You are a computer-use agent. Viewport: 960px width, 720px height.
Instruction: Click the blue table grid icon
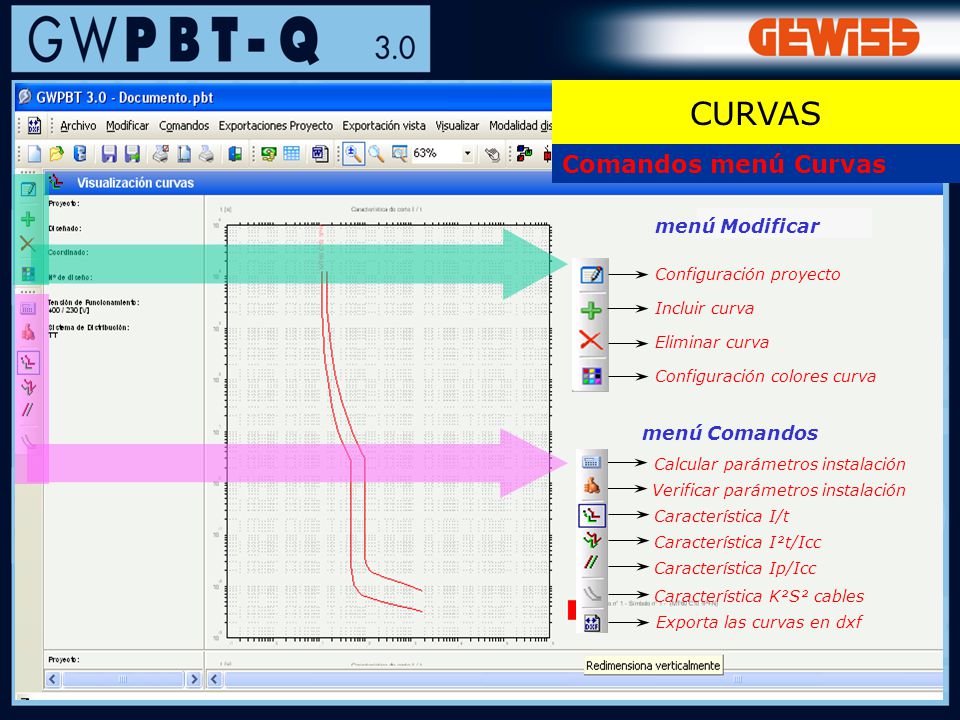pyautogui.click(x=291, y=153)
